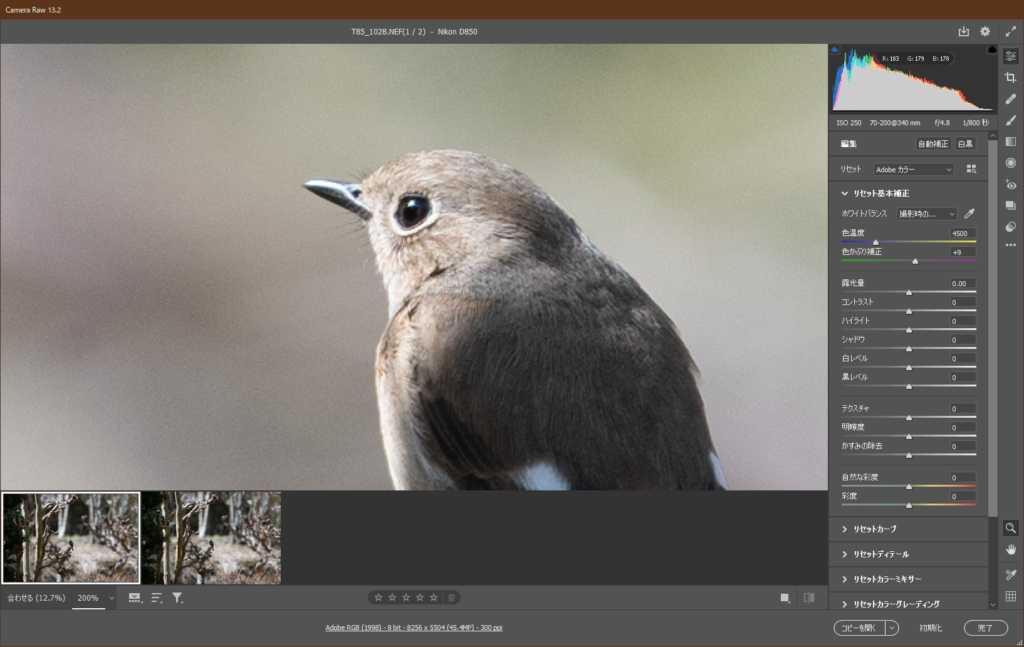Click the 色温度 slider handle
Viewport: 1024px width, 647px height.
tap(876, 242)
